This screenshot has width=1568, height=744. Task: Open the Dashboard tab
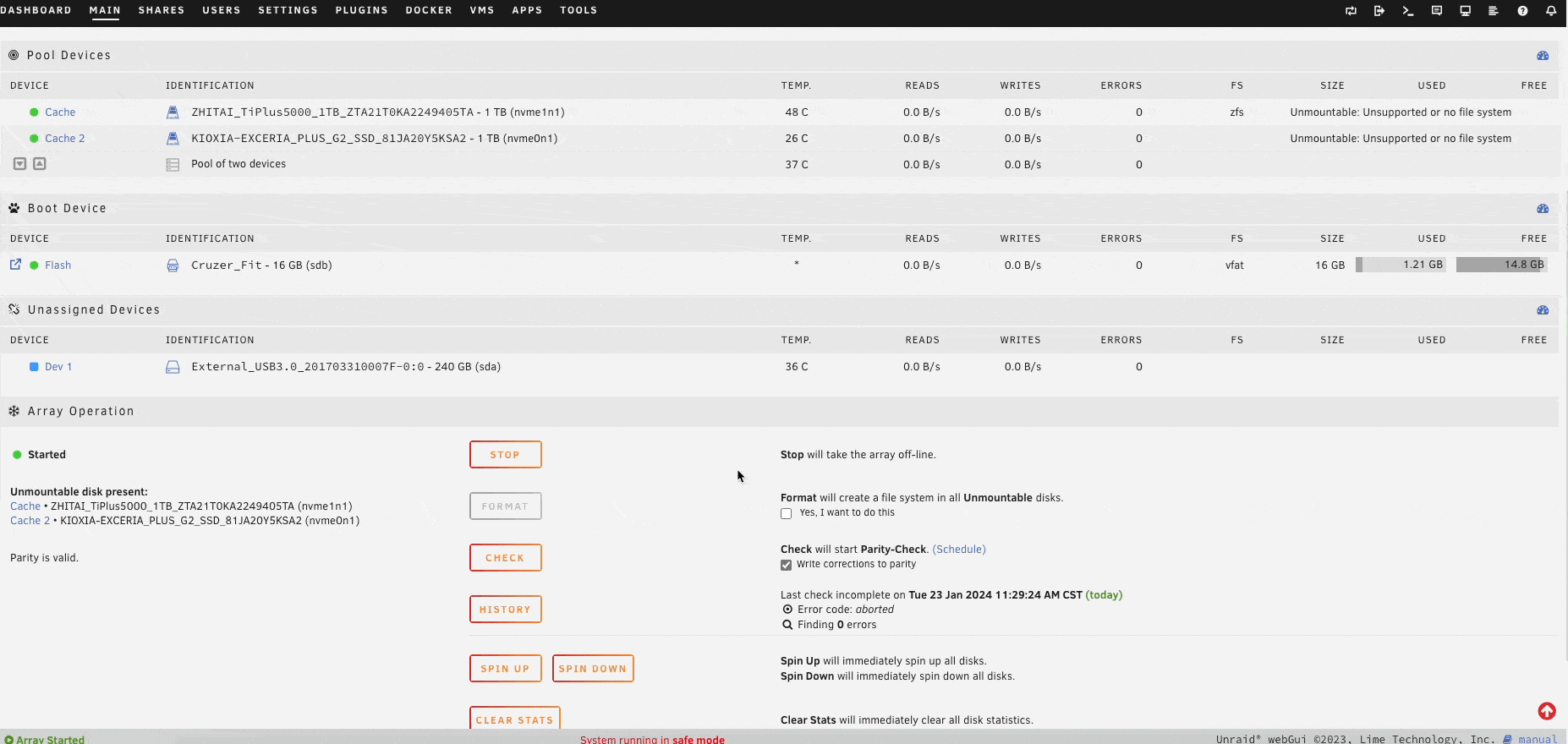(36, 10)
